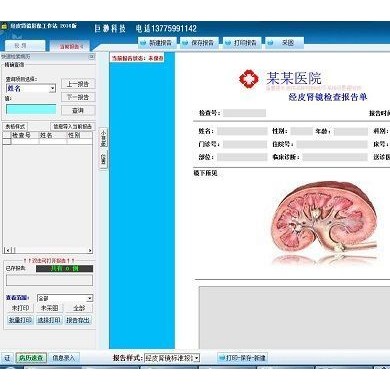Click the 检查号 field in report

[x=244, y=113]
